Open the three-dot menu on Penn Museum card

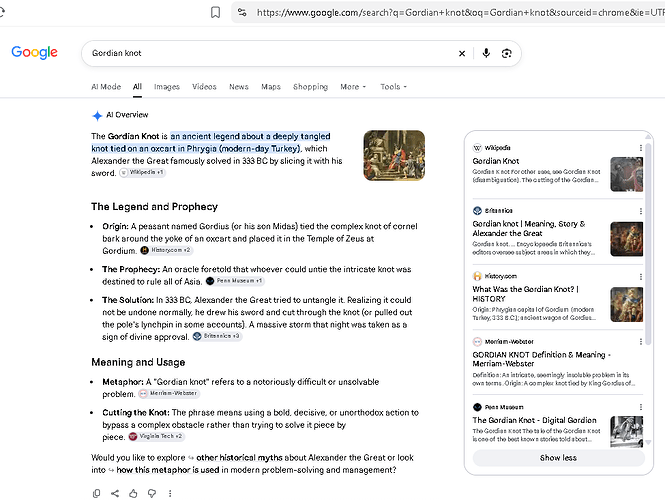(x=640, y=407)
